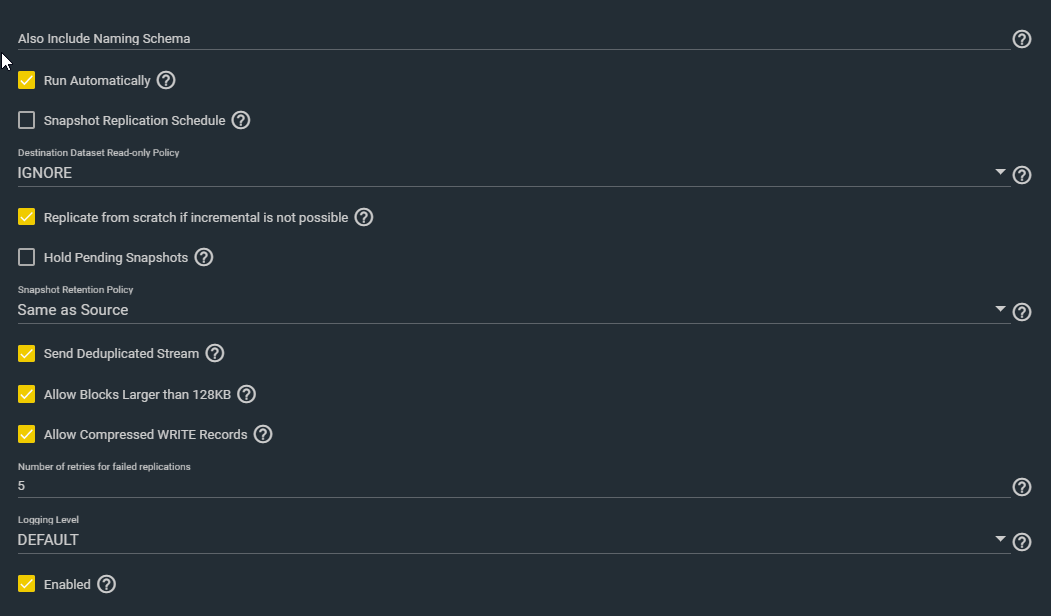Enable the Snapshot Replication Schedule checkbox

pyautogui.click(x=26, y=120)
